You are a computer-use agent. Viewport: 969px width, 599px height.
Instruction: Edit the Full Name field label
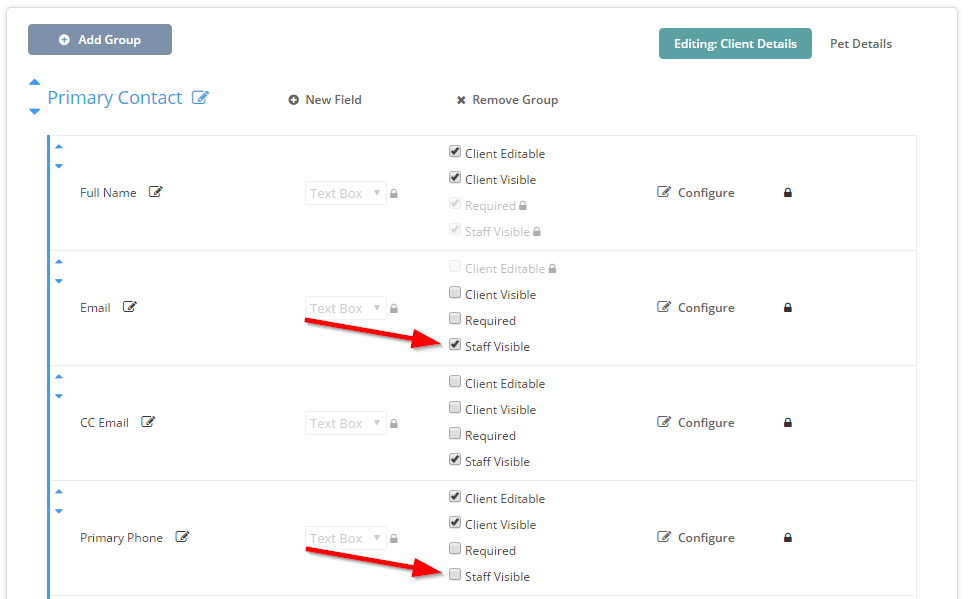[156, 192]
